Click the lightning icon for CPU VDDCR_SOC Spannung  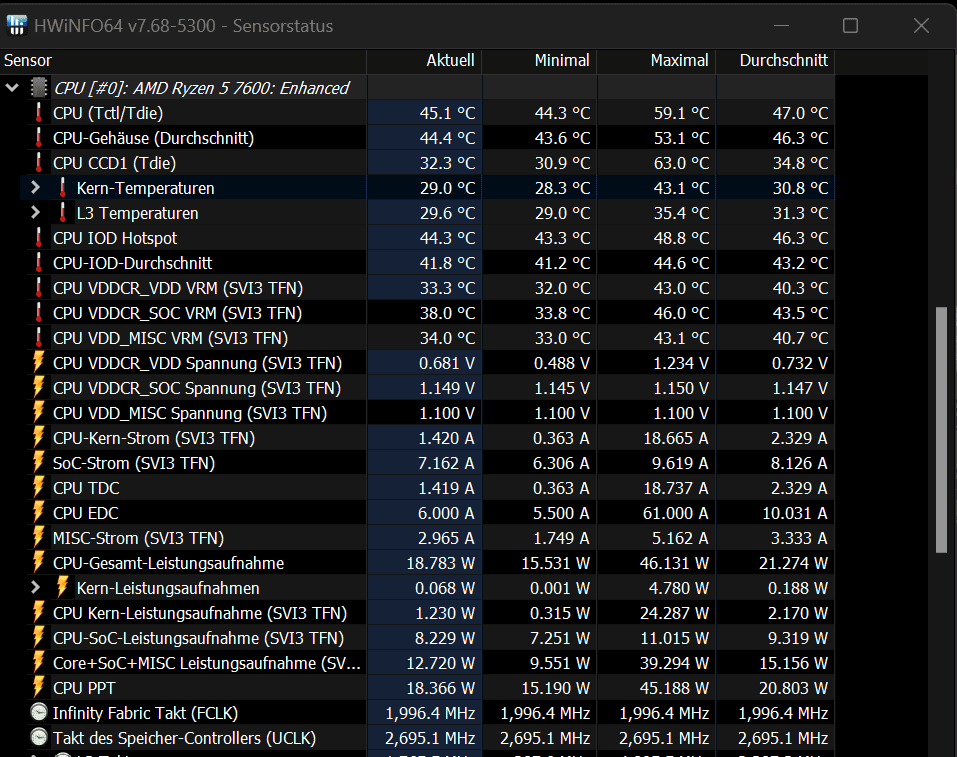39,388
